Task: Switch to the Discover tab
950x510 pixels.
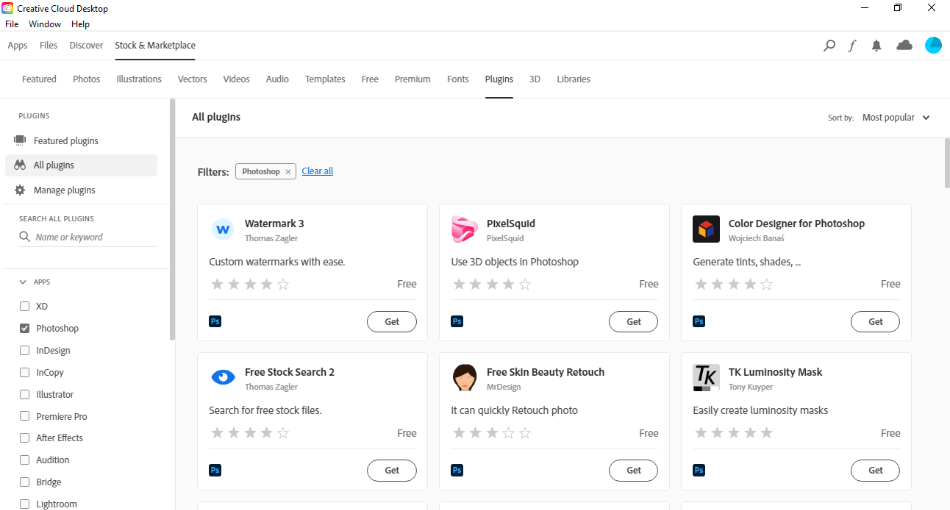Action: point(86,45)
